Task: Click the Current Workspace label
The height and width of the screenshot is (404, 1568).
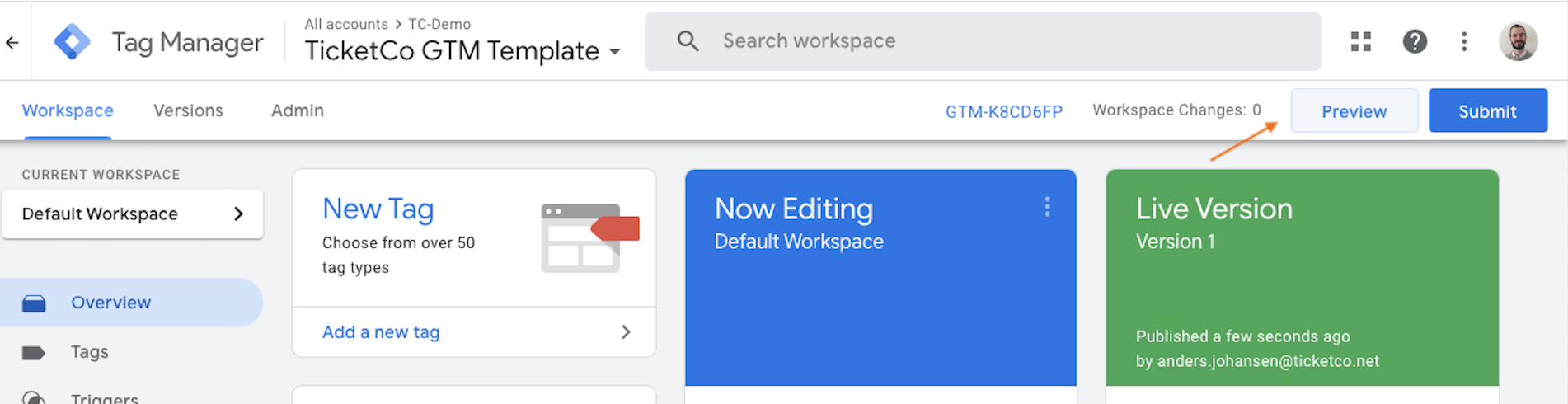Action: 101,175
